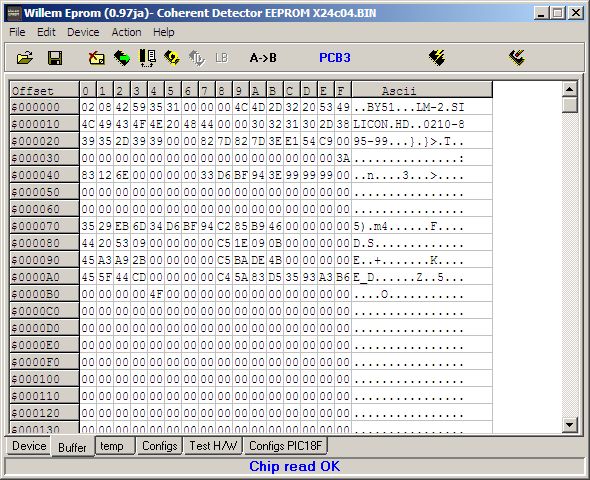Click the open file folder icon
The width and height of the screenshot is (590, 480).
coord(25,58)
